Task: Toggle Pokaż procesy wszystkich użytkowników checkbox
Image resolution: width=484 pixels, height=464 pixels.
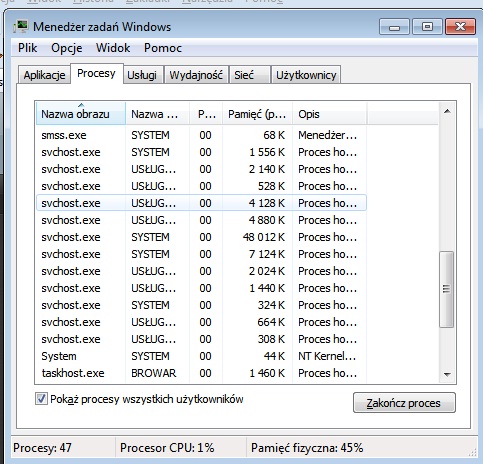Action: (41, 399)
